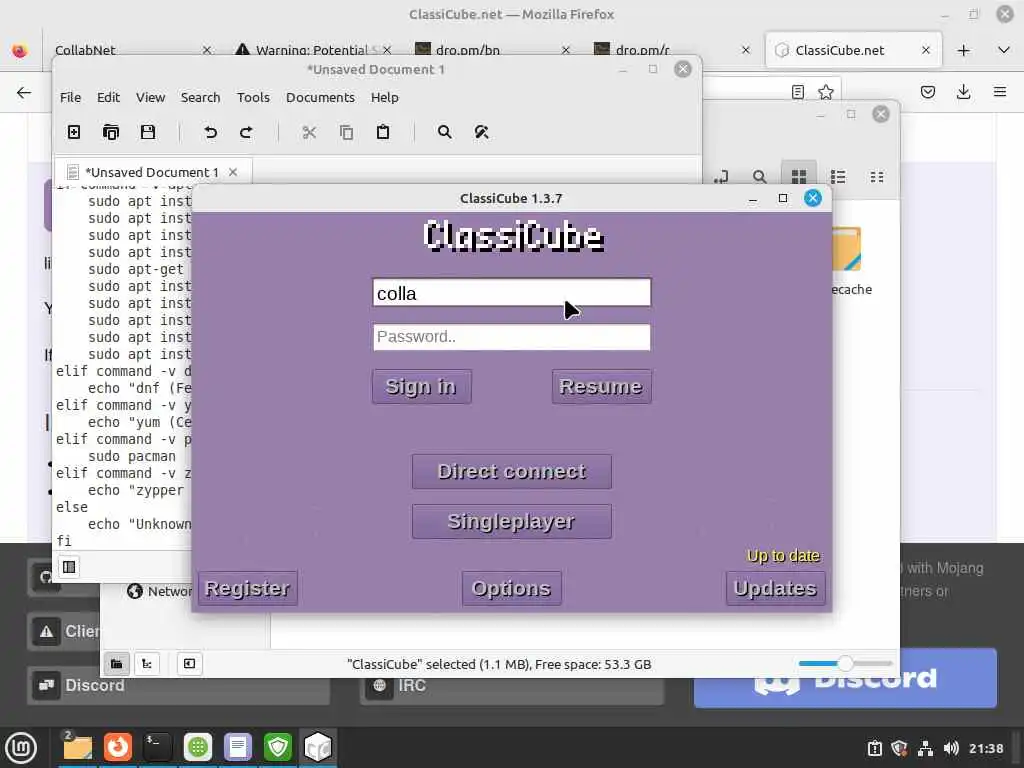
Task: Focus the username field containing 'colla'
Action: pos(511,293)
